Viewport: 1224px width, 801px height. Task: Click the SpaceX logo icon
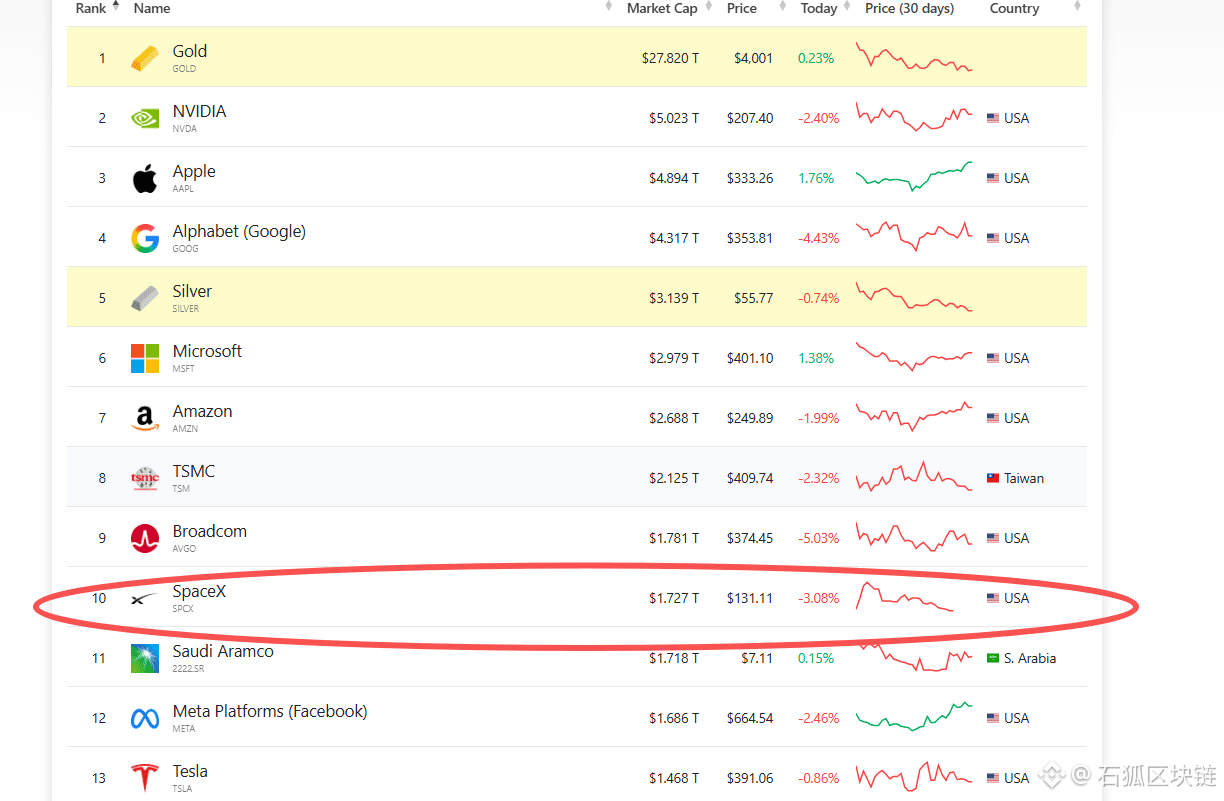coord(145,598)
